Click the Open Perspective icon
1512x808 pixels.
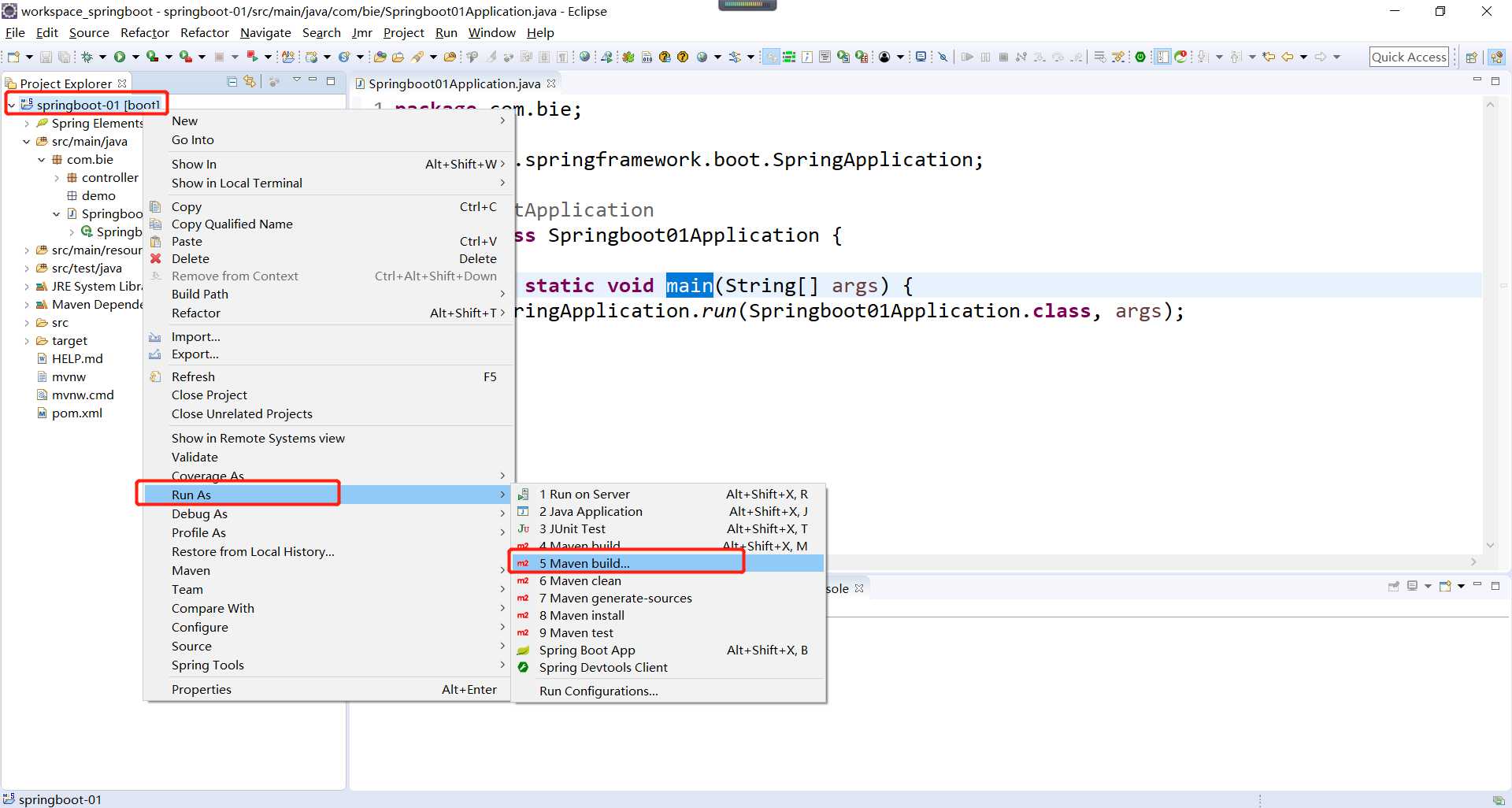coord(1471,57)
